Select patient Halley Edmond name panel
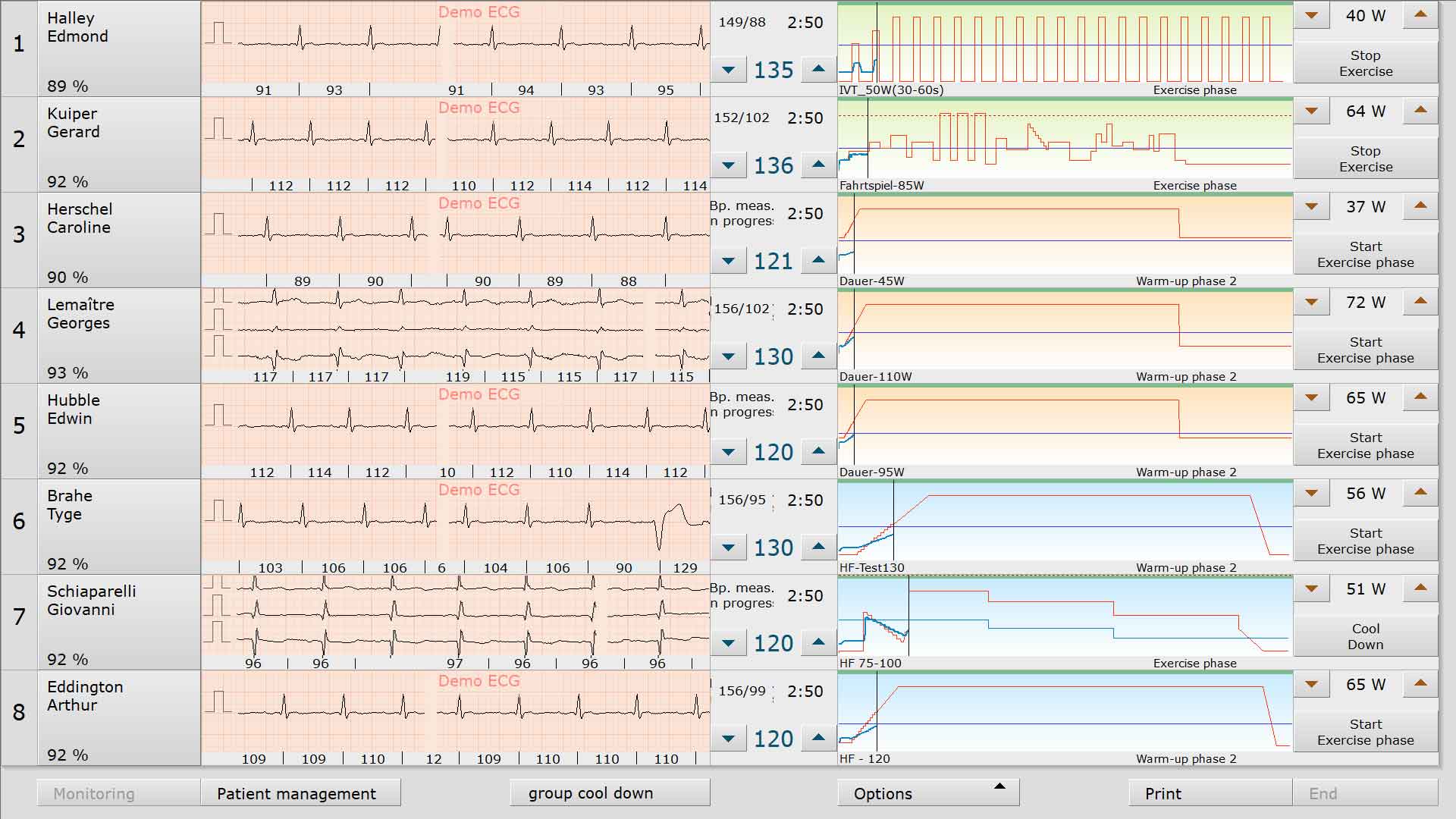 point(119,49)
